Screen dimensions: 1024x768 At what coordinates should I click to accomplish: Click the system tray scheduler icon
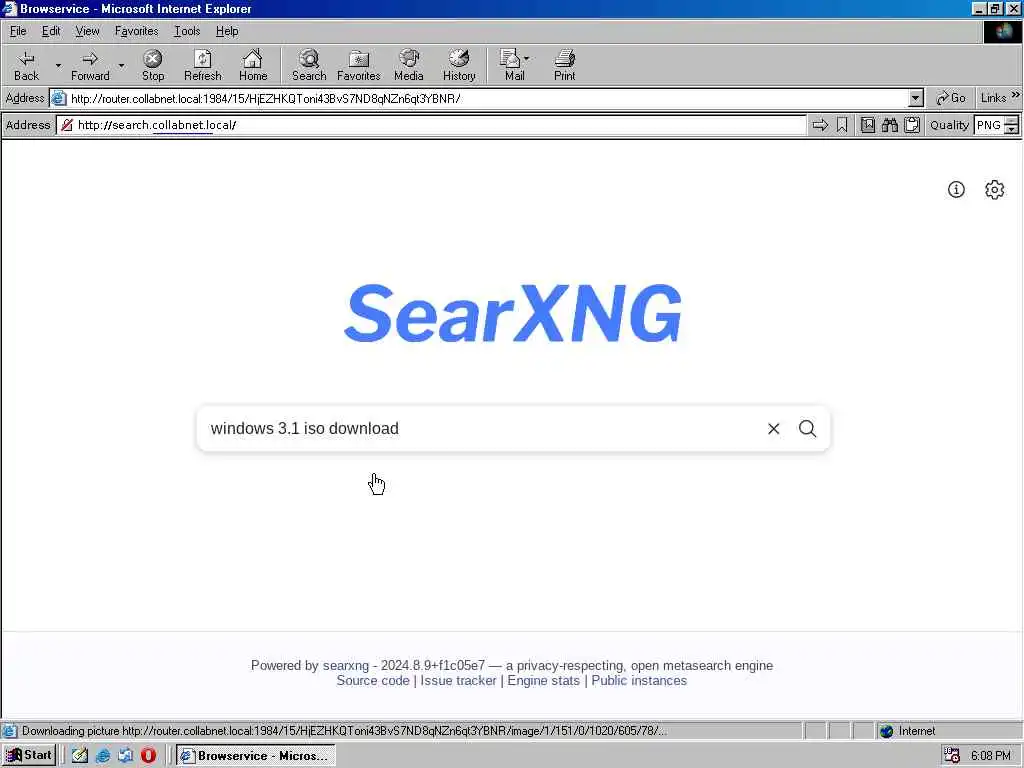[952, 756]
